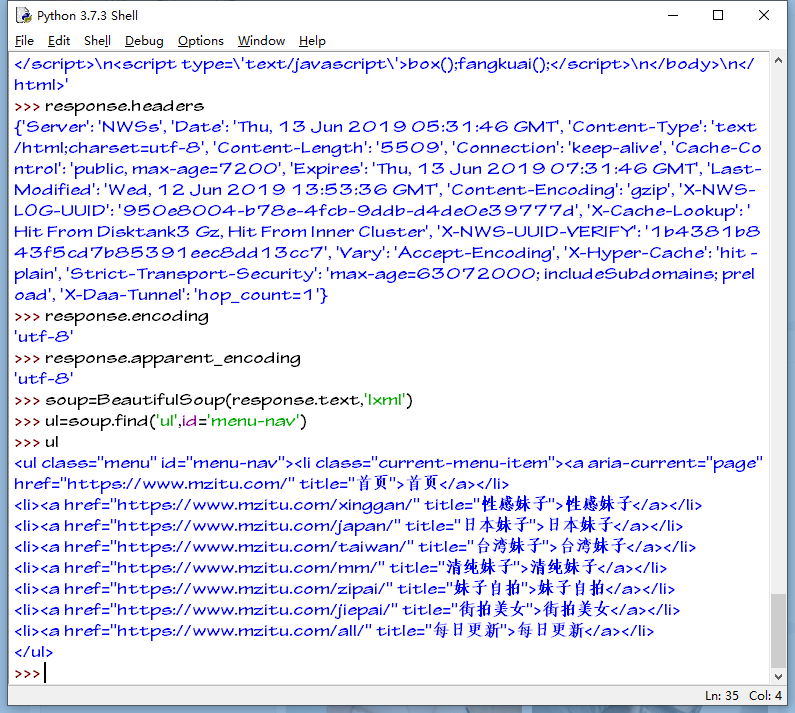The image size is (795, 713).
Task: Click the Col: 4 status indicator
Action: pyautogui.click(x=765, y=695)
